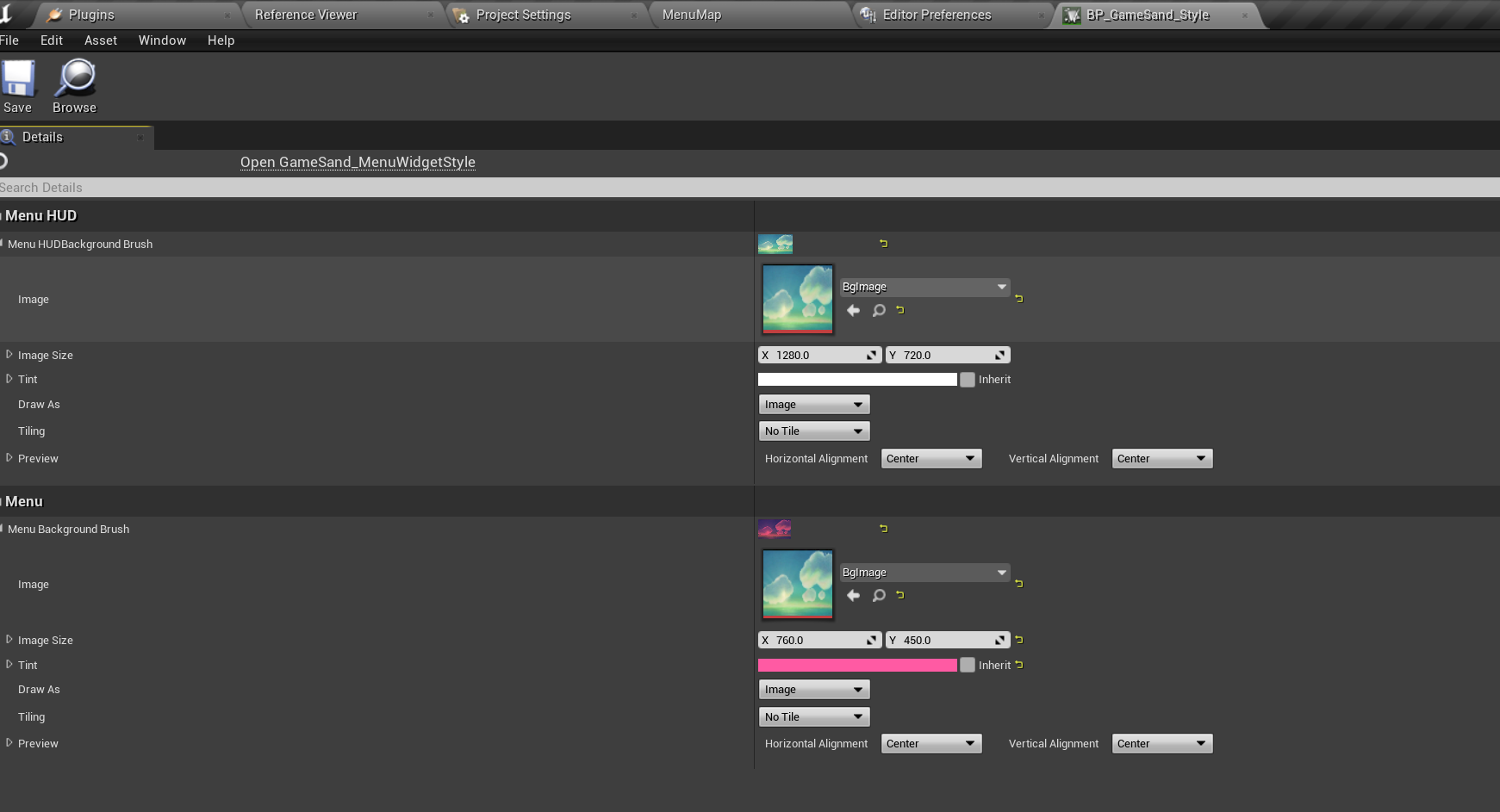Toggle the Inherit checkbox for the Menu Tint
Viewport: 1500px width, 812px height.
pyautogui.click(x=967, y=665)
